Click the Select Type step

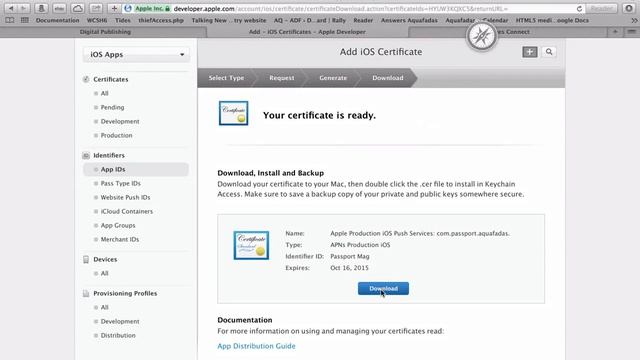coord(226,78)
